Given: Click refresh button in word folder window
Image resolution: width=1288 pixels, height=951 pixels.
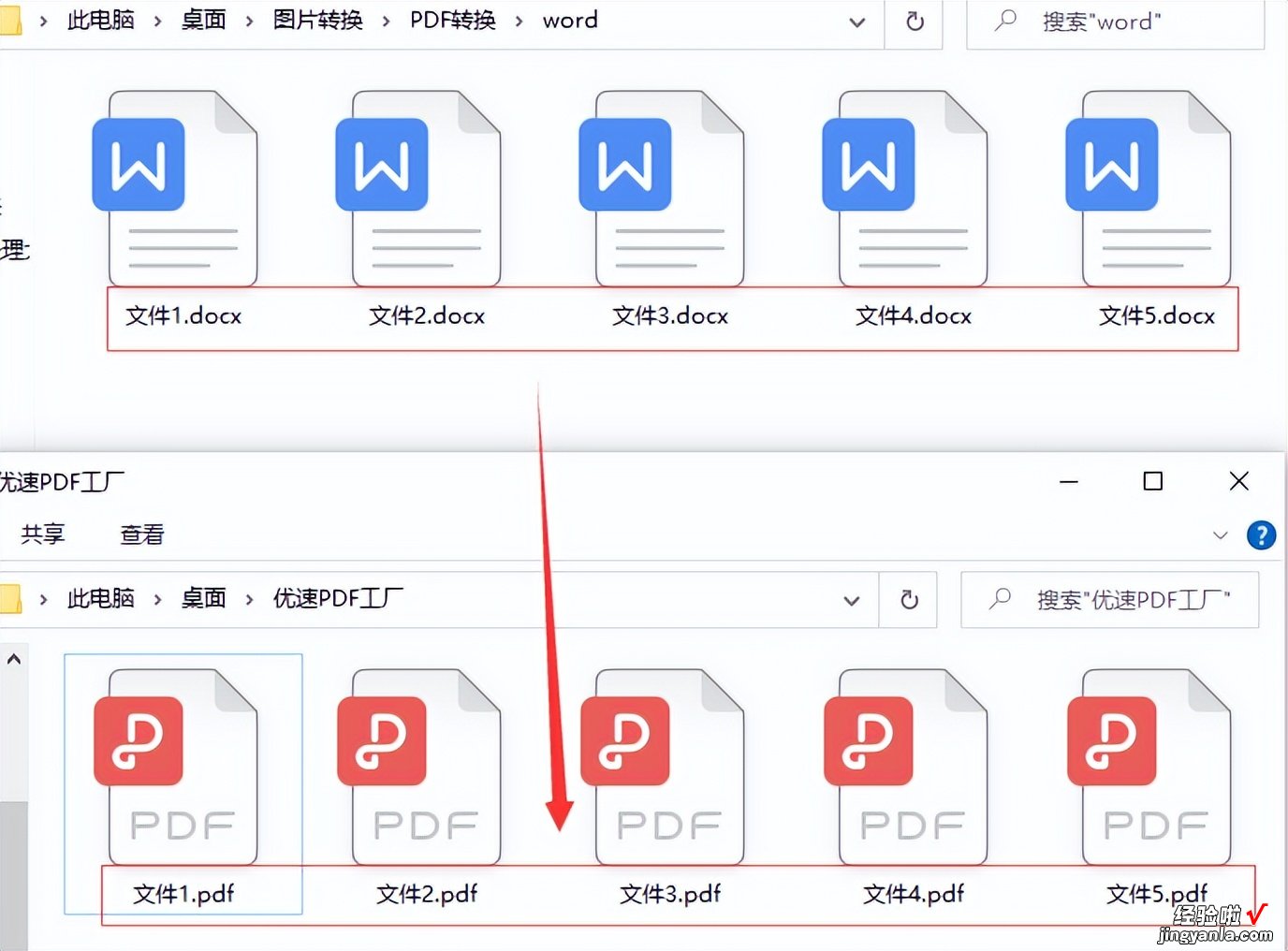Looking at the screenshot, I should coord(915,21).
